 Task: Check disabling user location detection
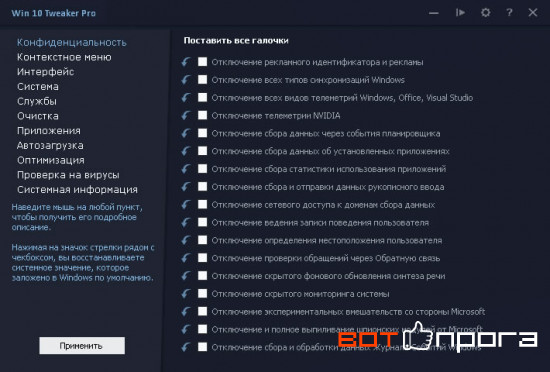[202, 240]
